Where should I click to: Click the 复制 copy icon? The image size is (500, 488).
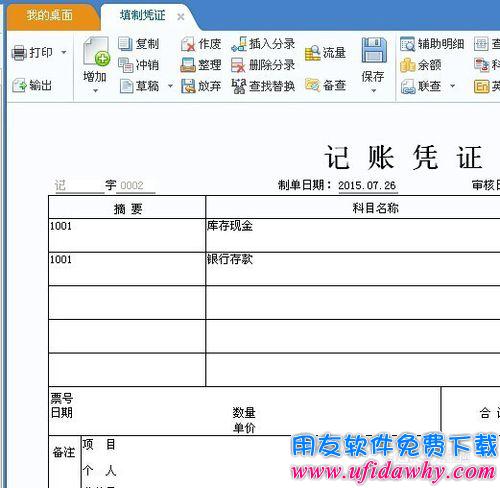[x=125, y=44]
